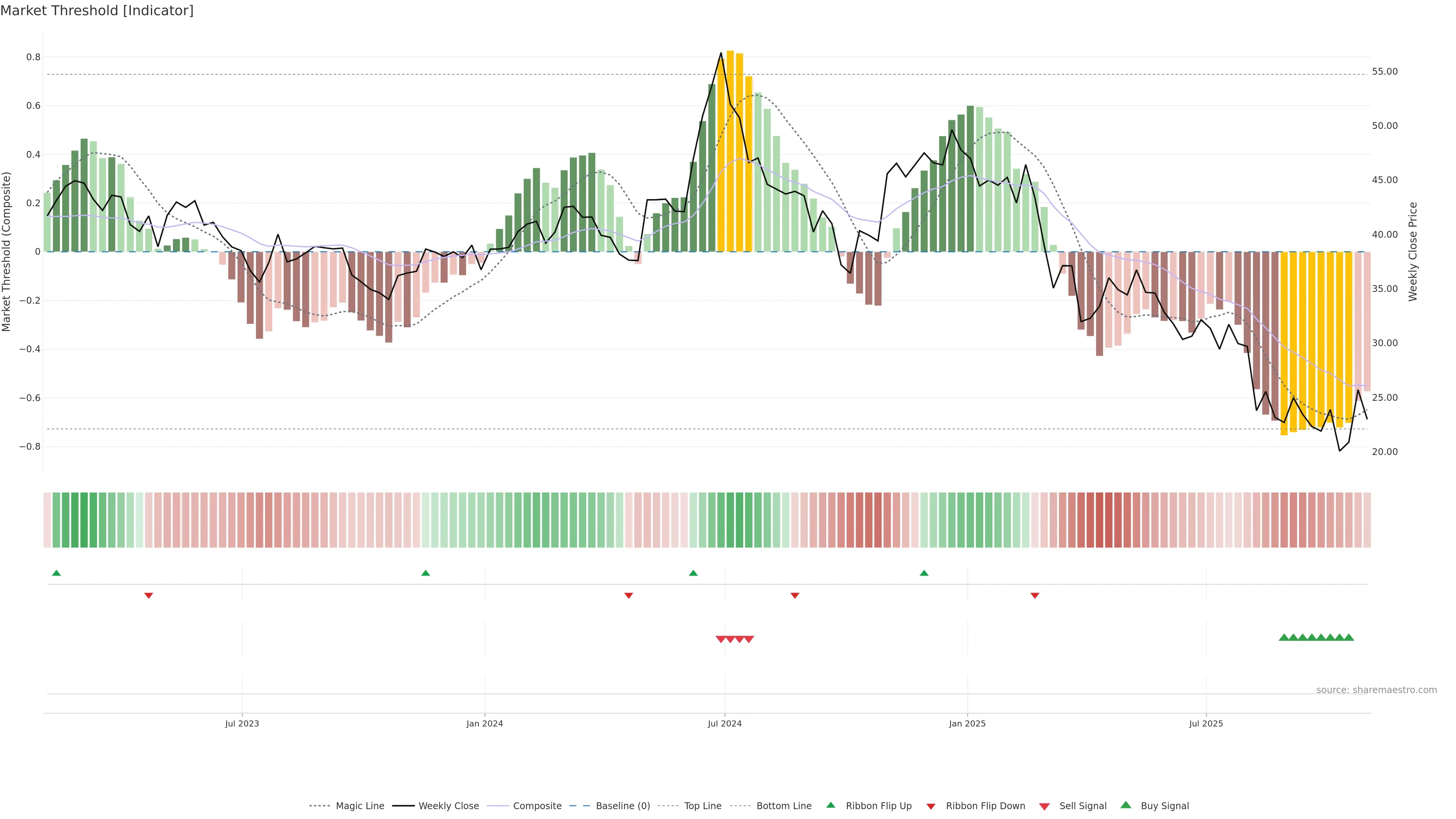Click the Ribbon Flip Down legend icon

[930, 806]
